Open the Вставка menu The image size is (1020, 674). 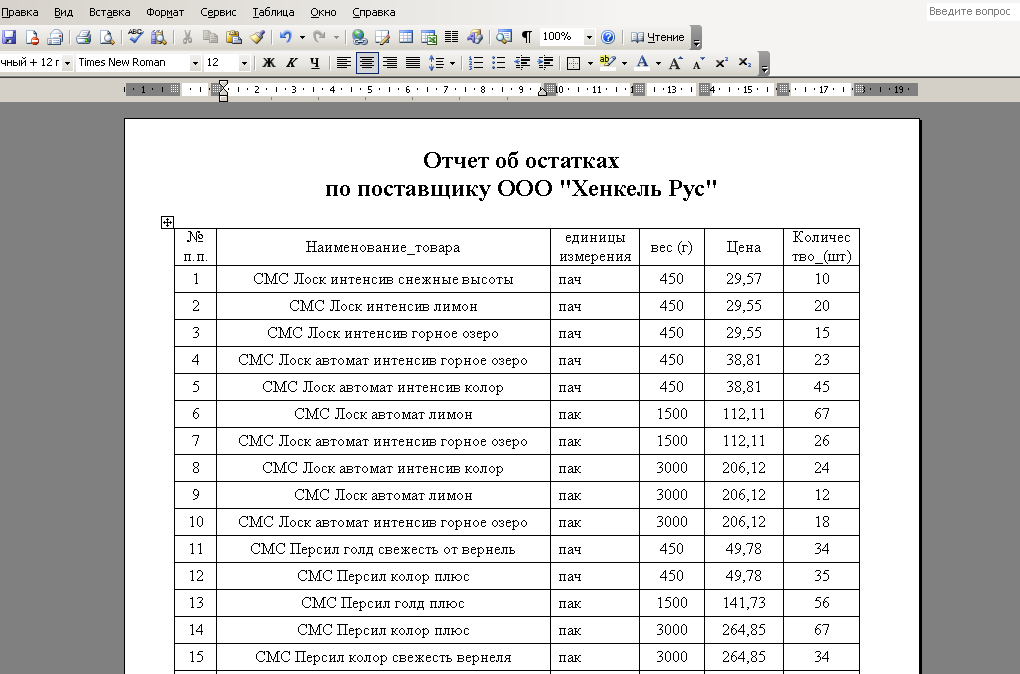[109, 12]
